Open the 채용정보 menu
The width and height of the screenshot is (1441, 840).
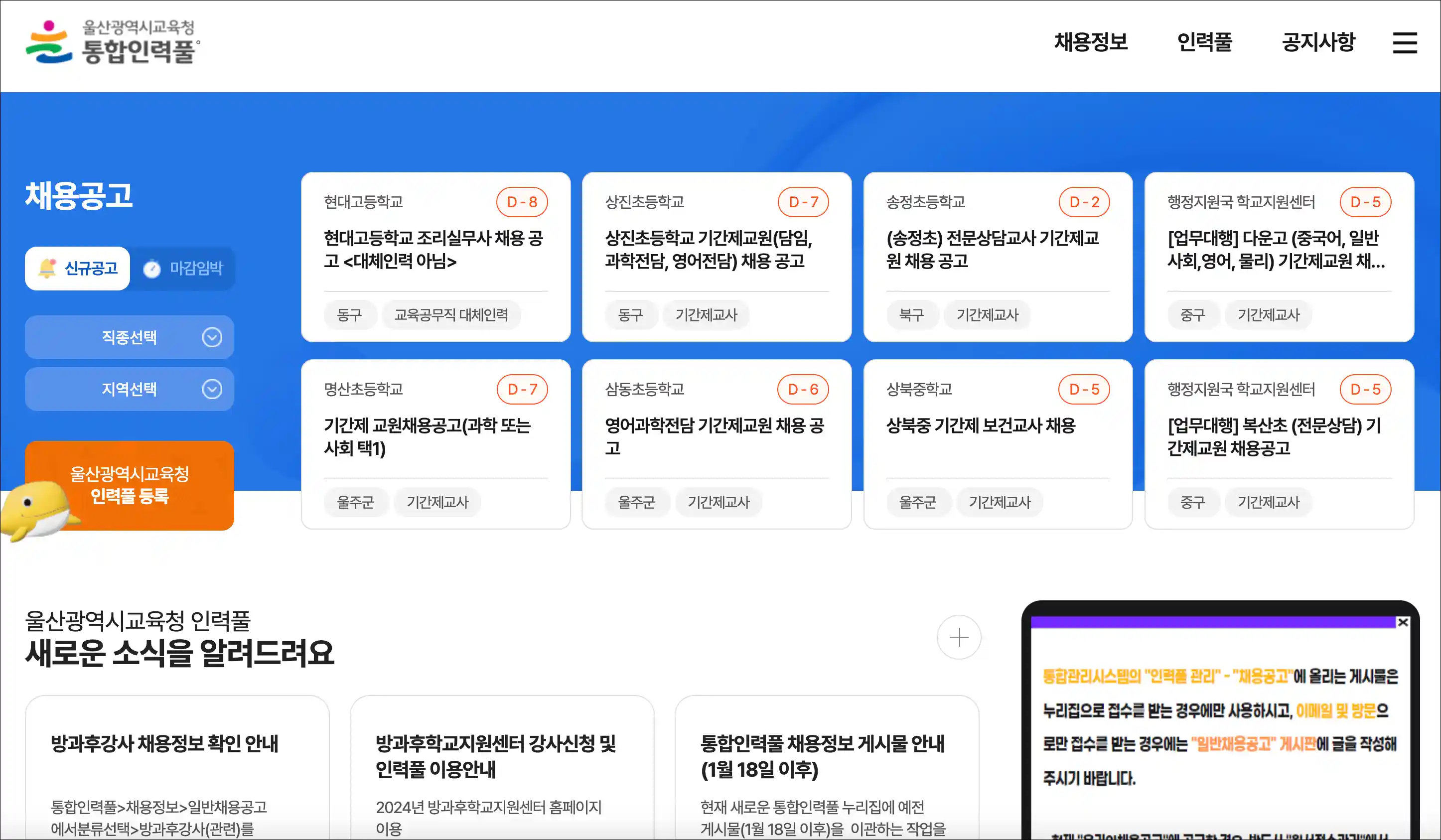pyautogui.click(x=1091, y=42)
